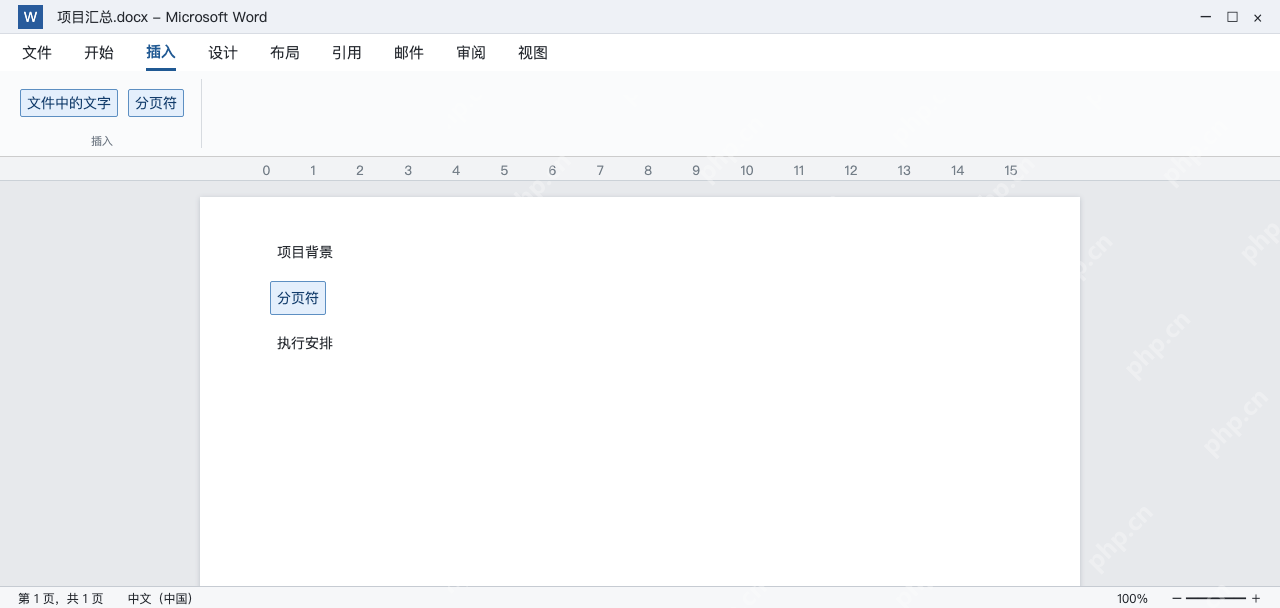Viewport: 1280px width, 608px height.
Task: Click the page count in status bar
Action: coord(61,599)
